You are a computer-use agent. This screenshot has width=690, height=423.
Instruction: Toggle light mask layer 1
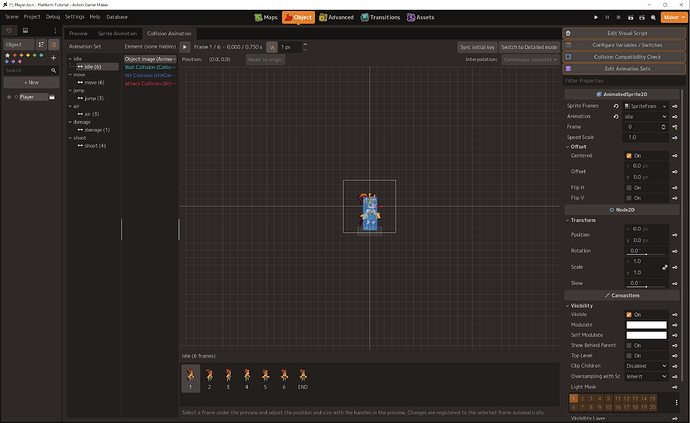(x=573, y=398)
